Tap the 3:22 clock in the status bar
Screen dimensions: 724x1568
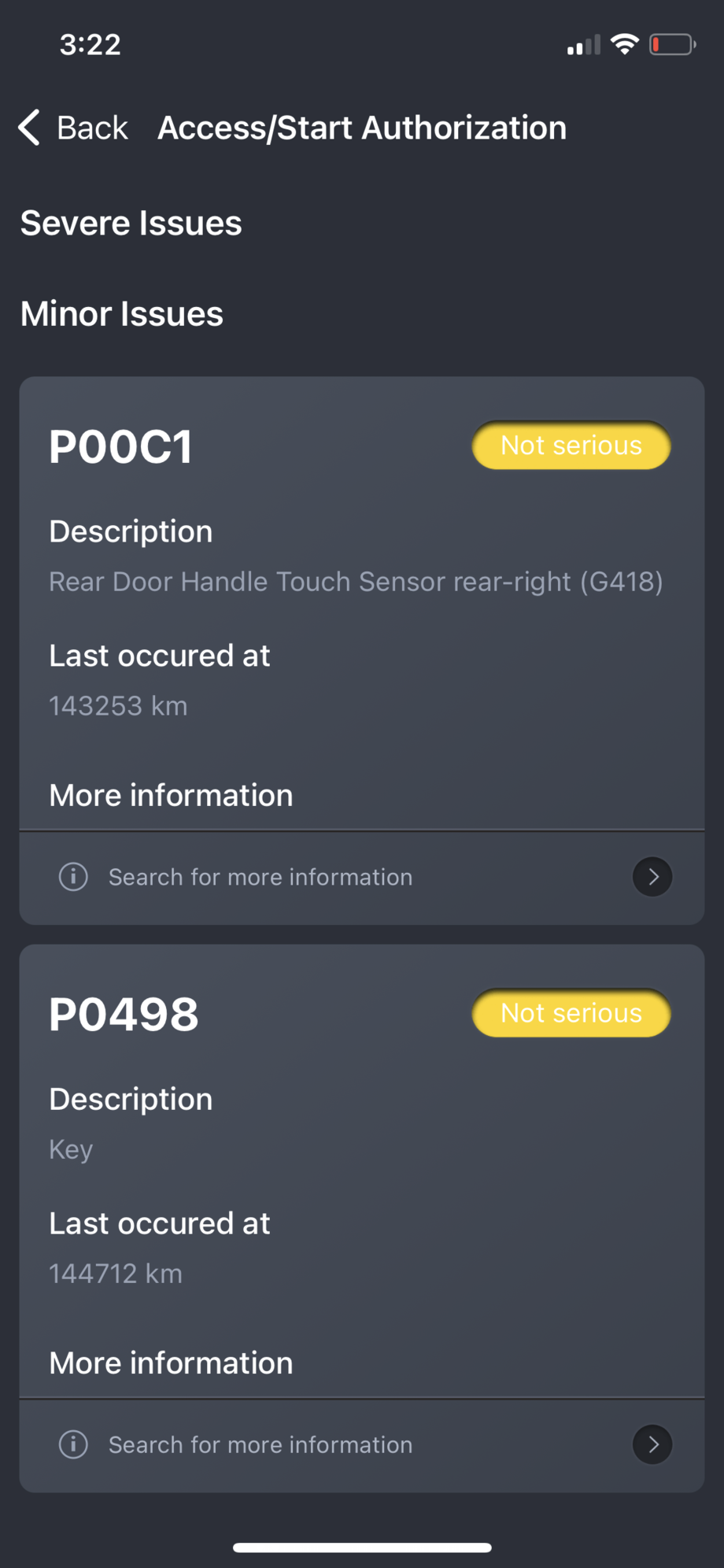pyautogui.click(x=90, y=45)
